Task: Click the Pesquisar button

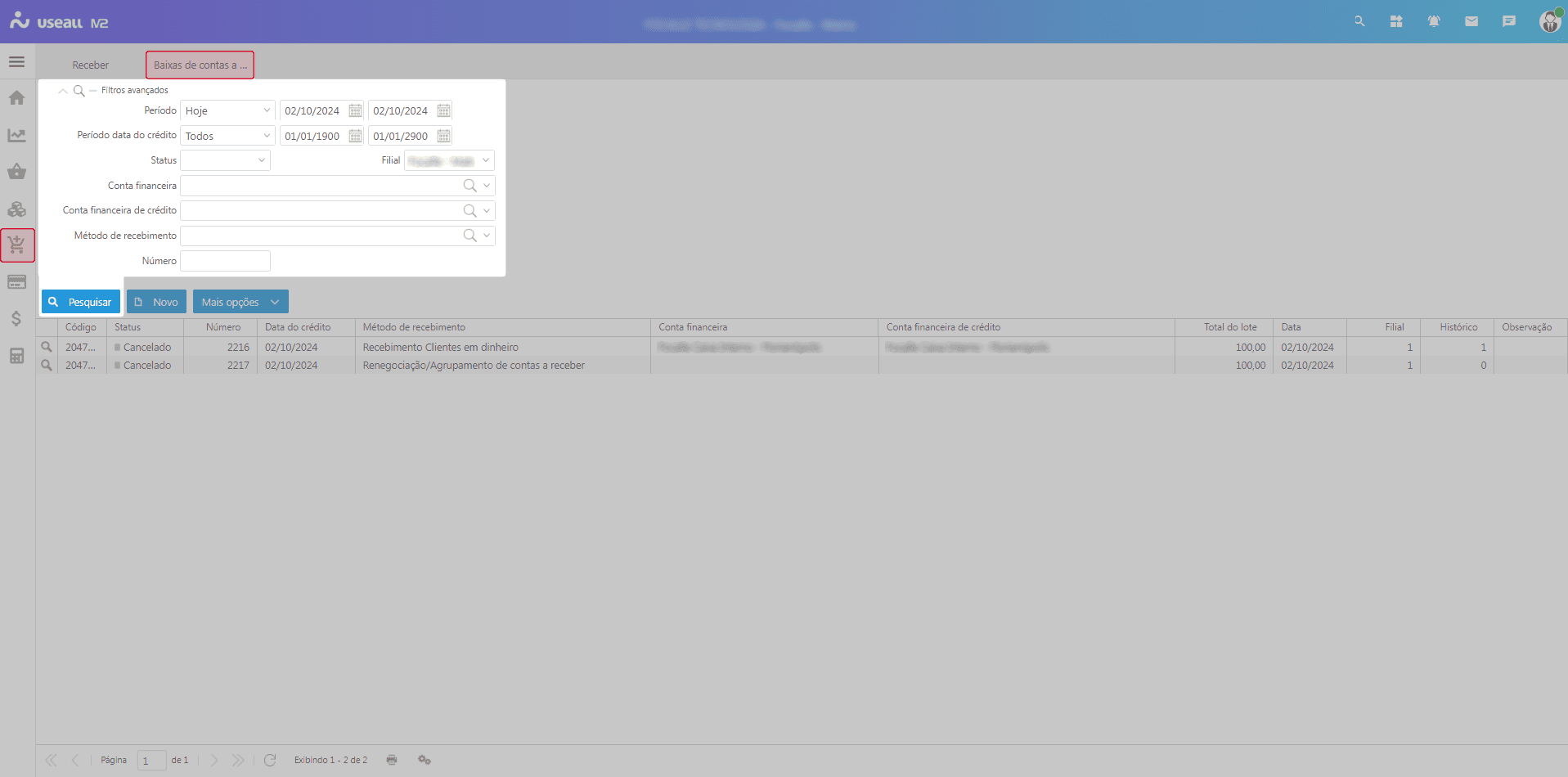Action: 81,302
